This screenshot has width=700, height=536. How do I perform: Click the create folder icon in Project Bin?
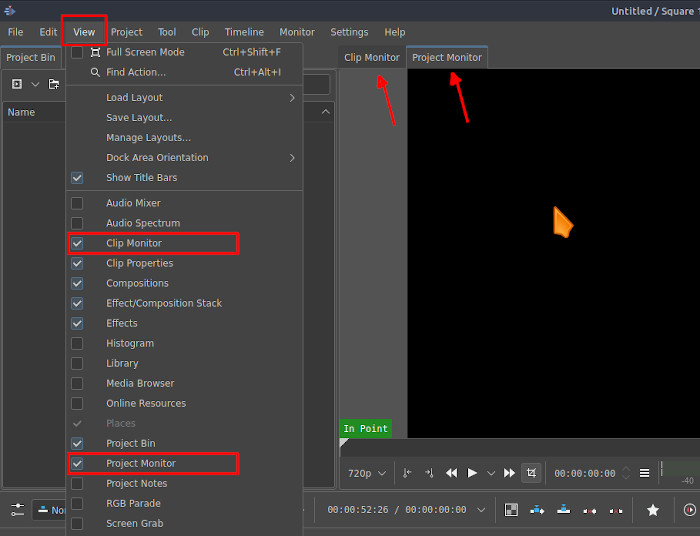(x=54, y=84)
